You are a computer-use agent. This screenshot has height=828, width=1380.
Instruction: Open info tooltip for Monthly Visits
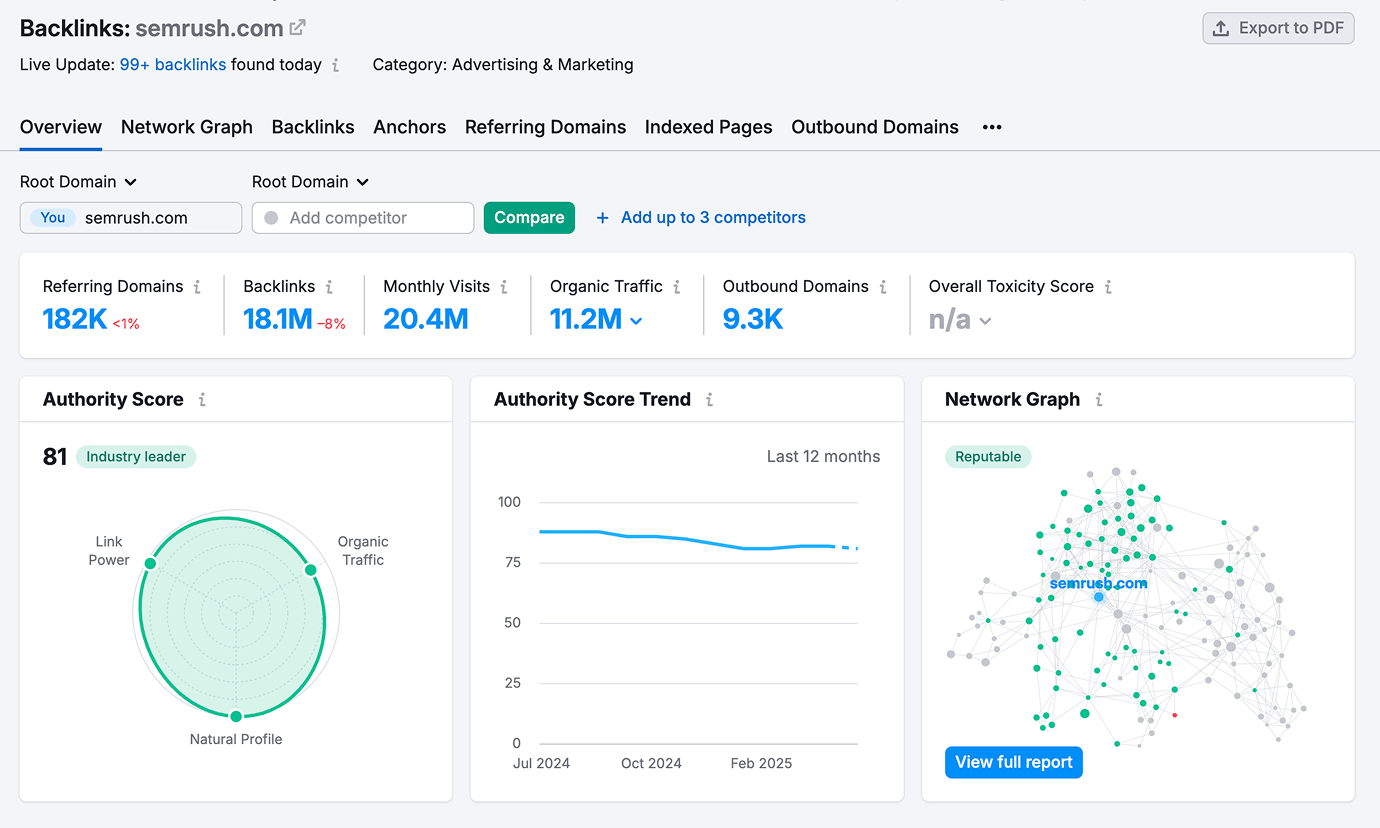505,286
